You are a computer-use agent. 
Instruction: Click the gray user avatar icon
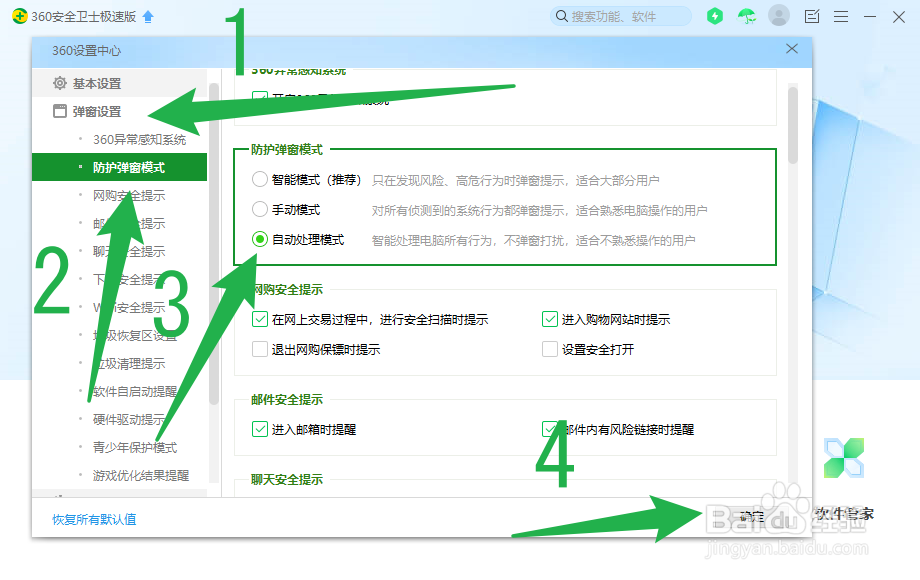point(779,15)
